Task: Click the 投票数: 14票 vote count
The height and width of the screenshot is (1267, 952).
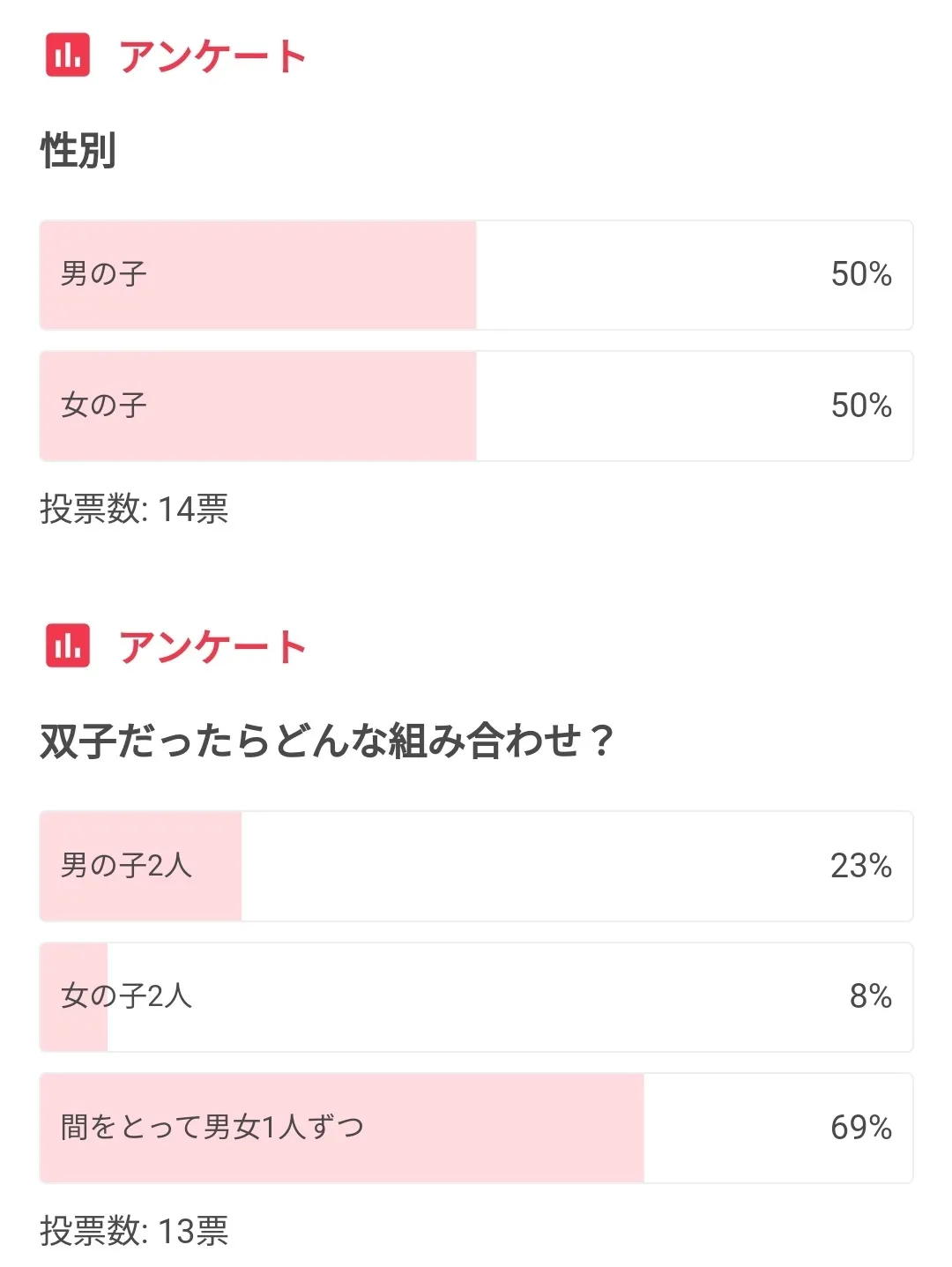Action: (134, 510)
